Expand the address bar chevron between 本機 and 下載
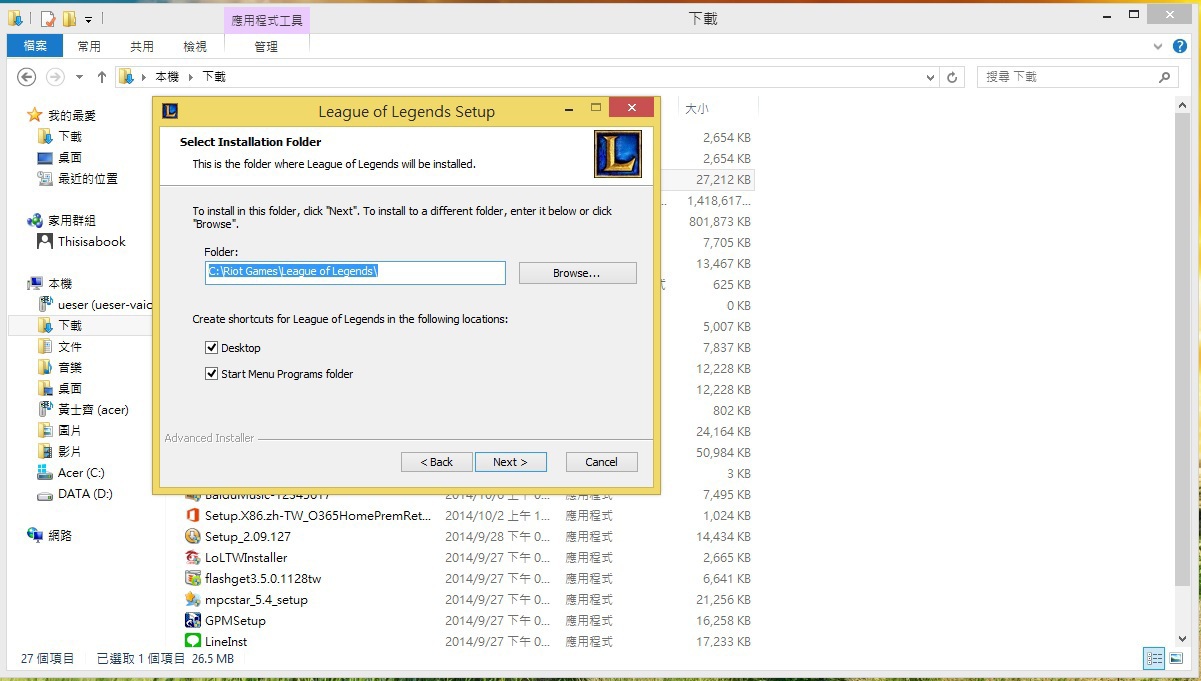The width and height of the screenshot is (1201, 681). pos(192,77)
